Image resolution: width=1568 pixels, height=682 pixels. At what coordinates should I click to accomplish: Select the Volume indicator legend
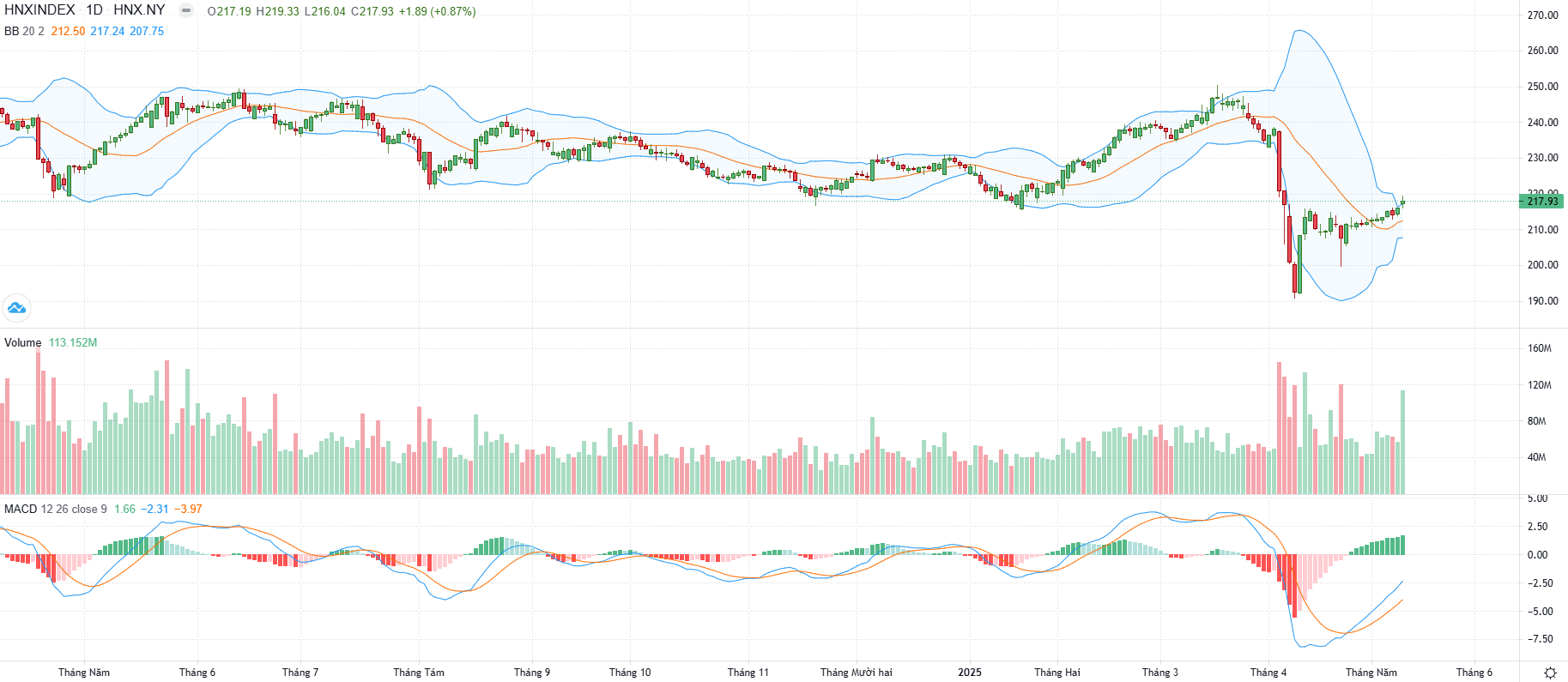pyautogui.click(x=23, y=342)
